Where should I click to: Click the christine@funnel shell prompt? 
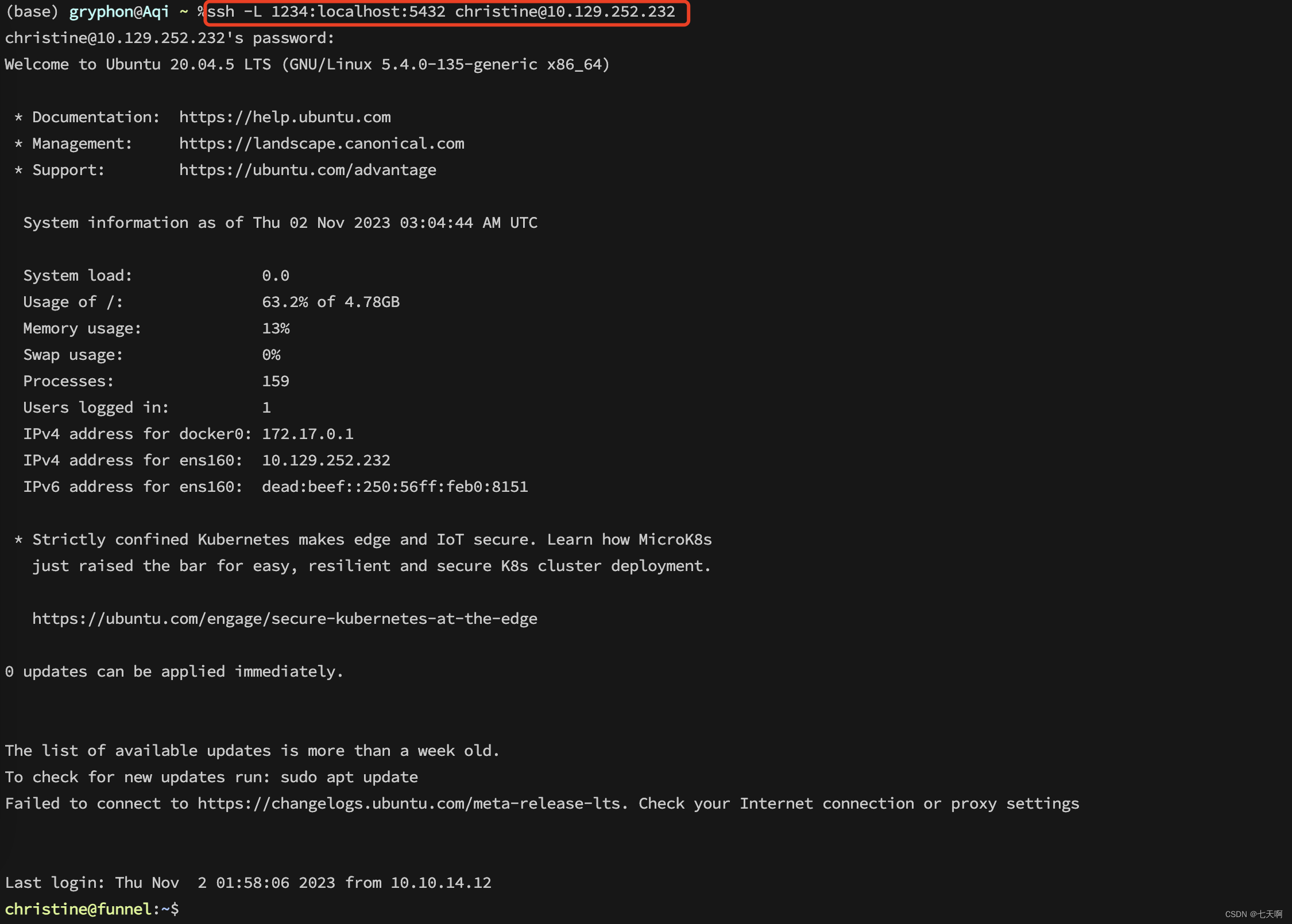(x=78, y=909)
